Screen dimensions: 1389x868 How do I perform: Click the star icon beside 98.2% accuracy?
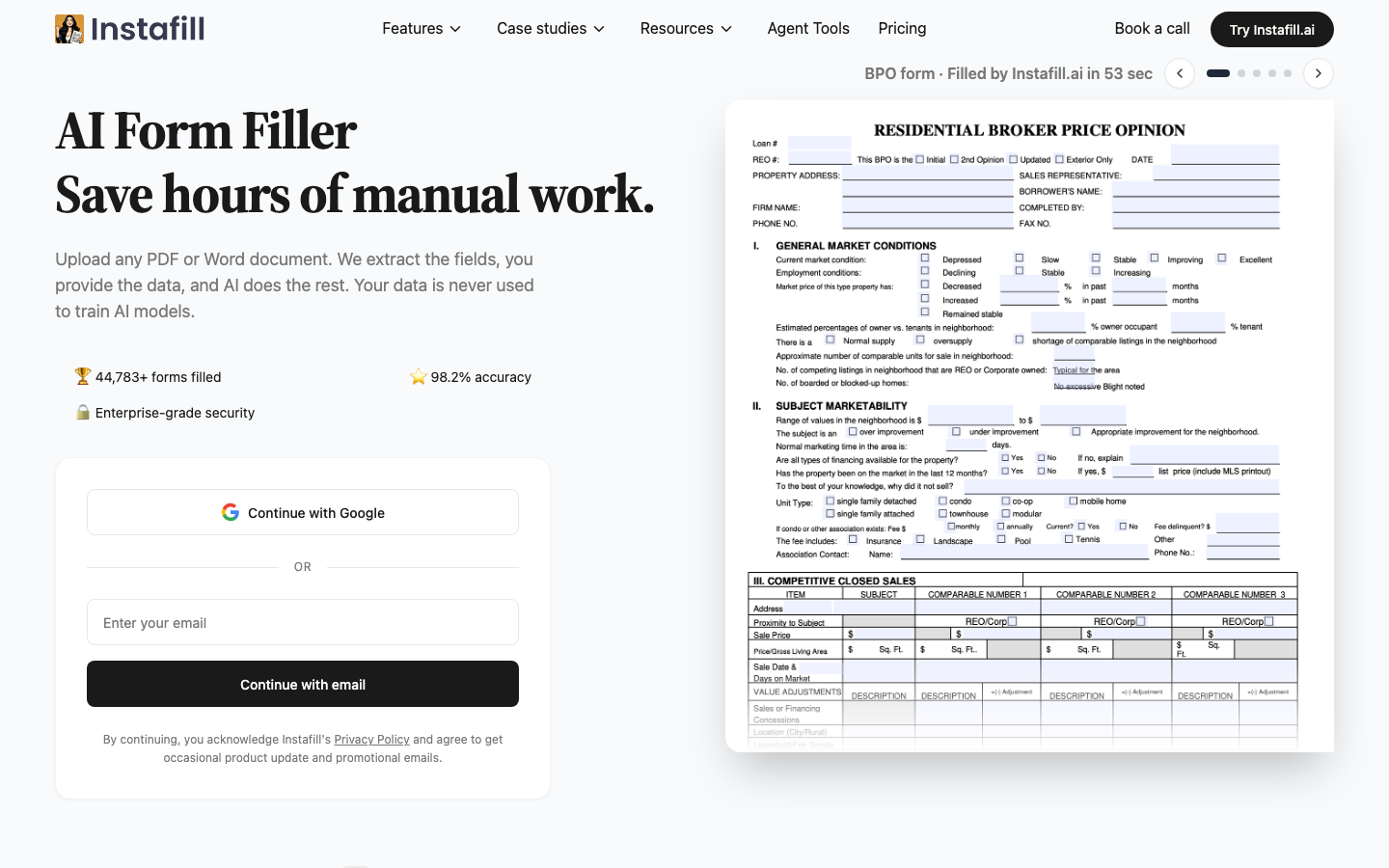[419, 376]
